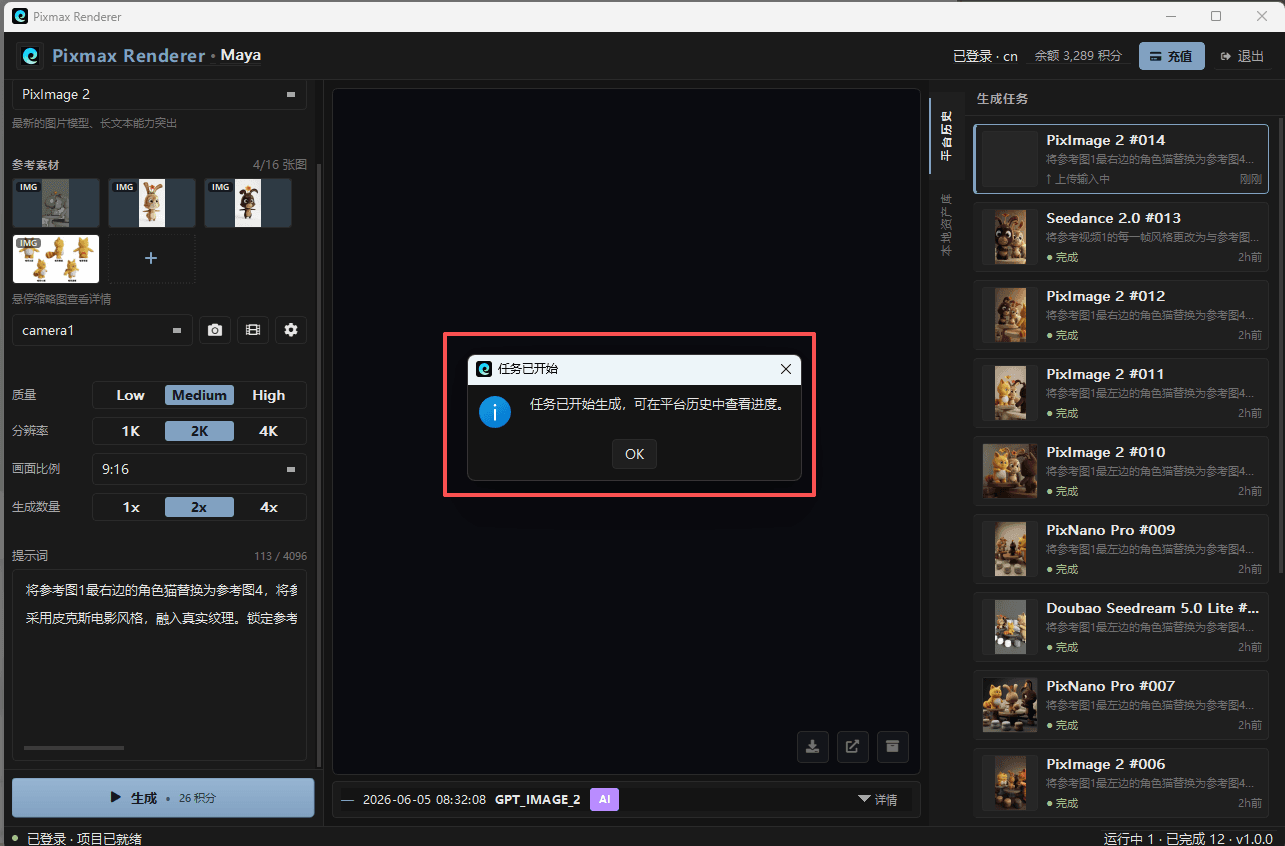Add a reference image with the plus tile

151,258
